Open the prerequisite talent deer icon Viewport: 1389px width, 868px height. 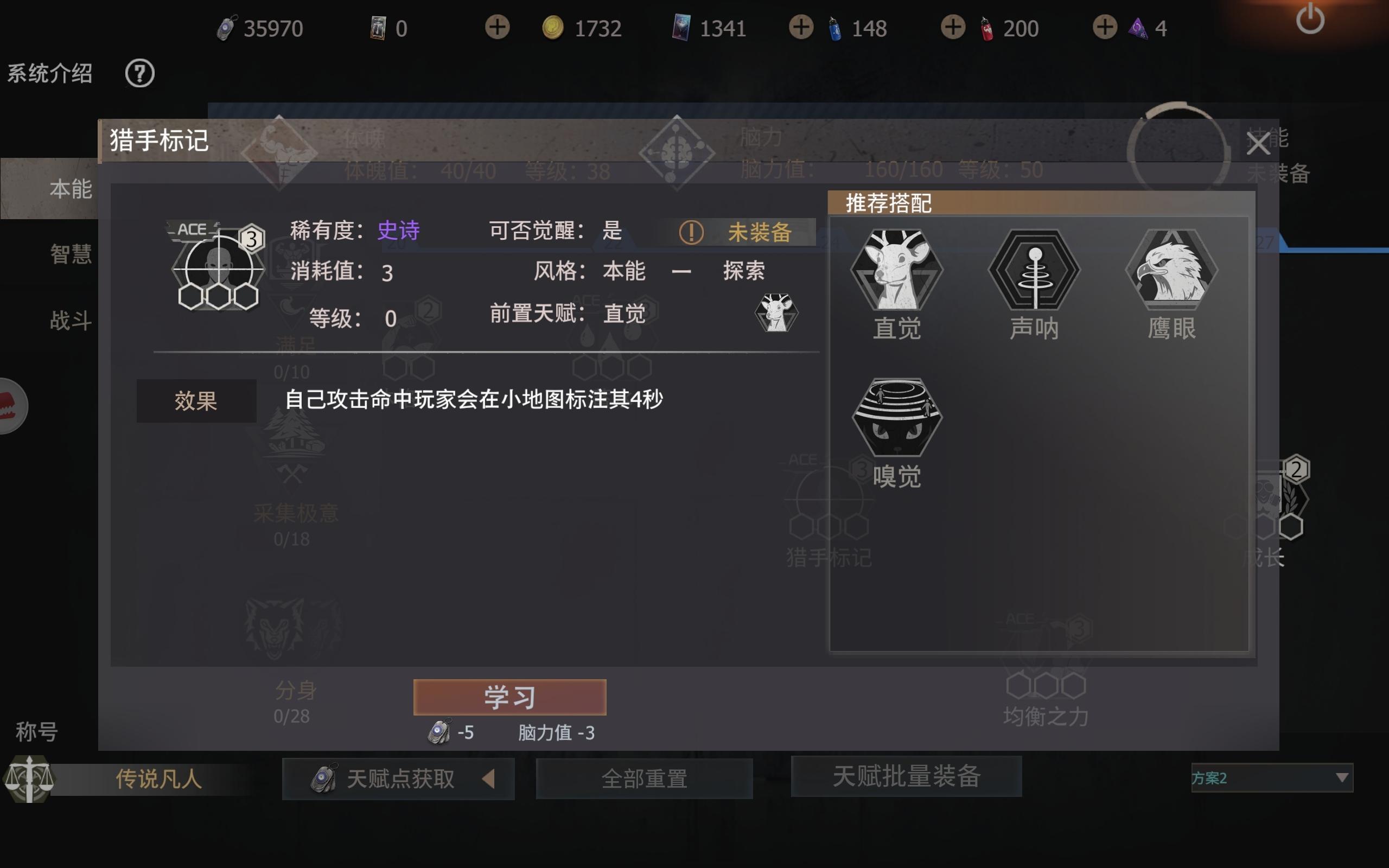click(776, 313)
